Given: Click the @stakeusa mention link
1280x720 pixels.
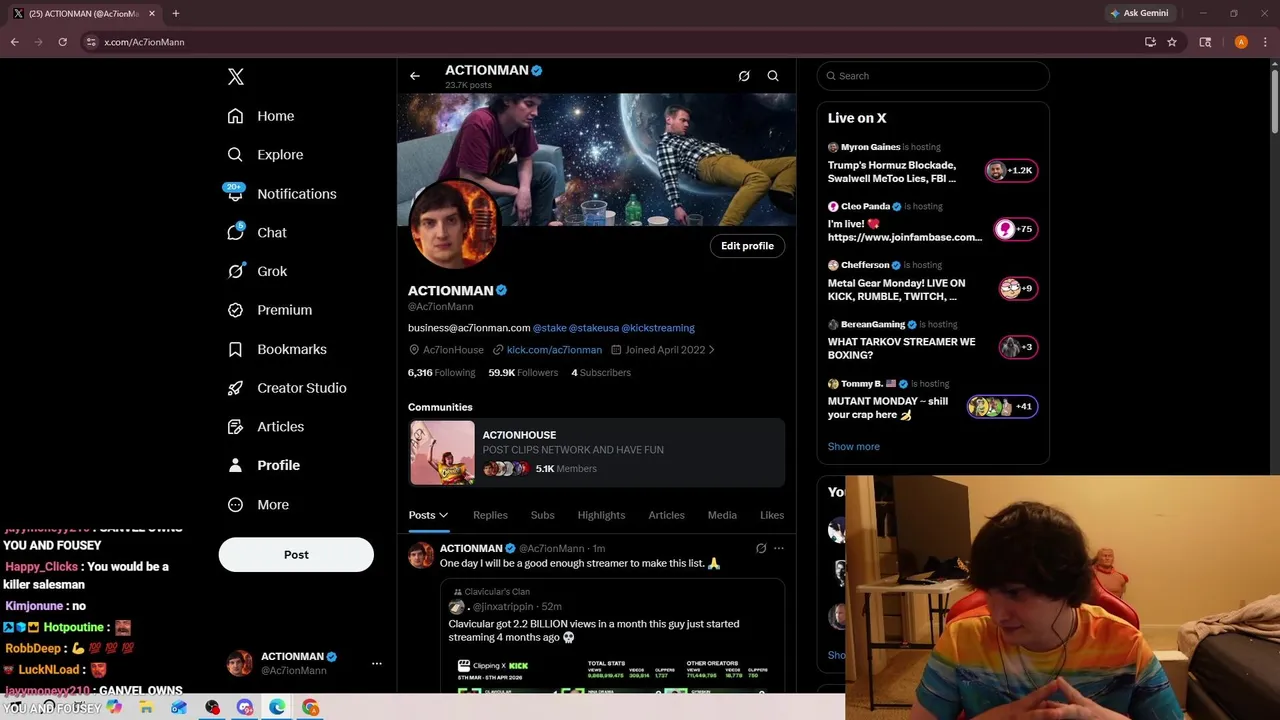Looking at the screenshot, I should point(593,328).
